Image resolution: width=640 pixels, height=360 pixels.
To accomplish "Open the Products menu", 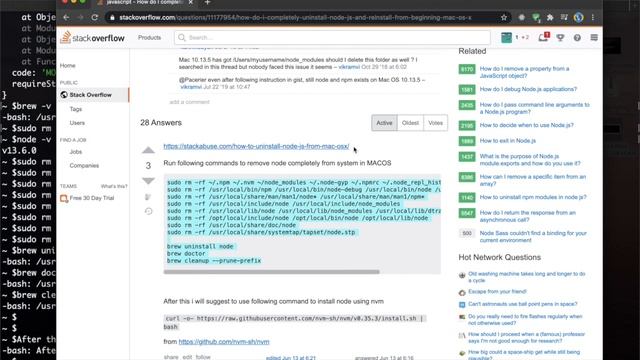I will pos(149,38).
